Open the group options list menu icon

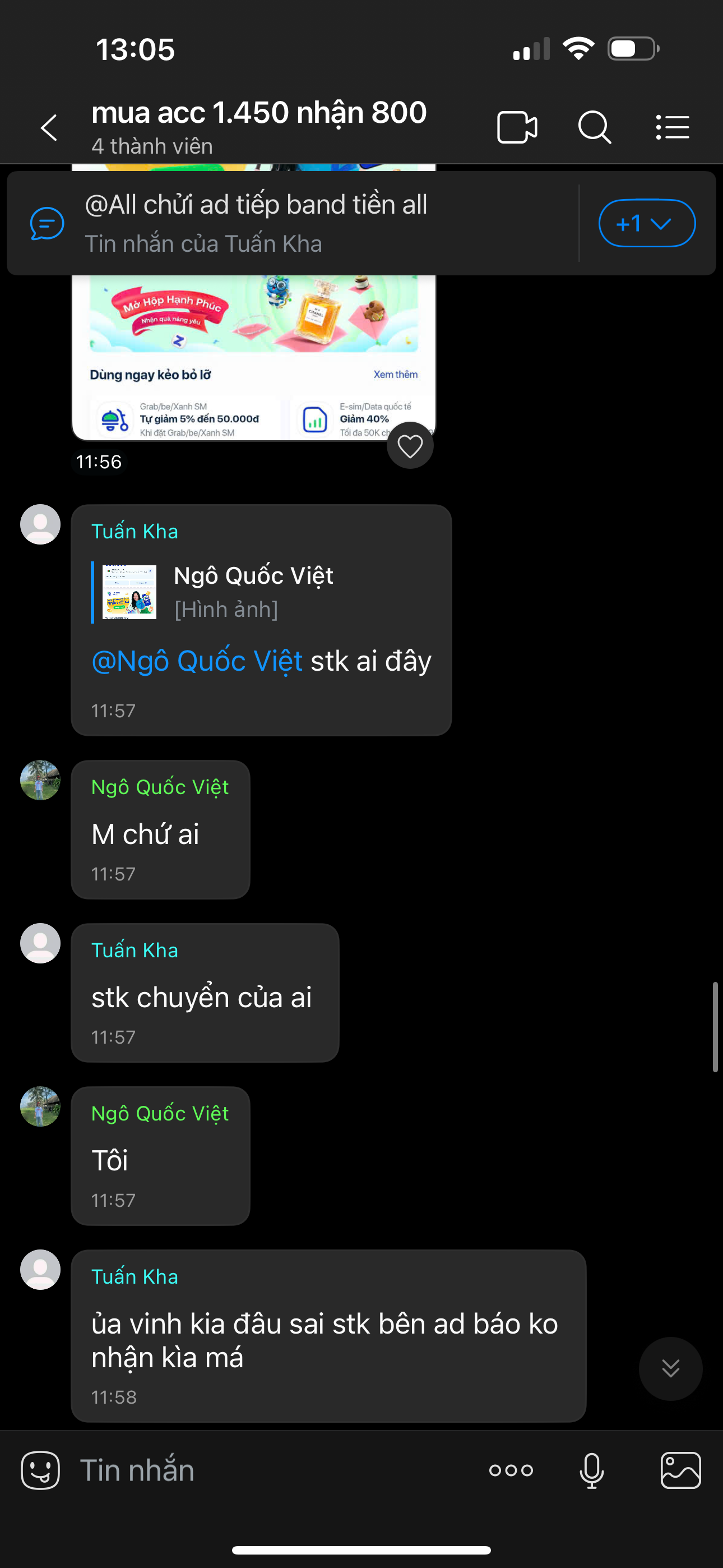673,127
